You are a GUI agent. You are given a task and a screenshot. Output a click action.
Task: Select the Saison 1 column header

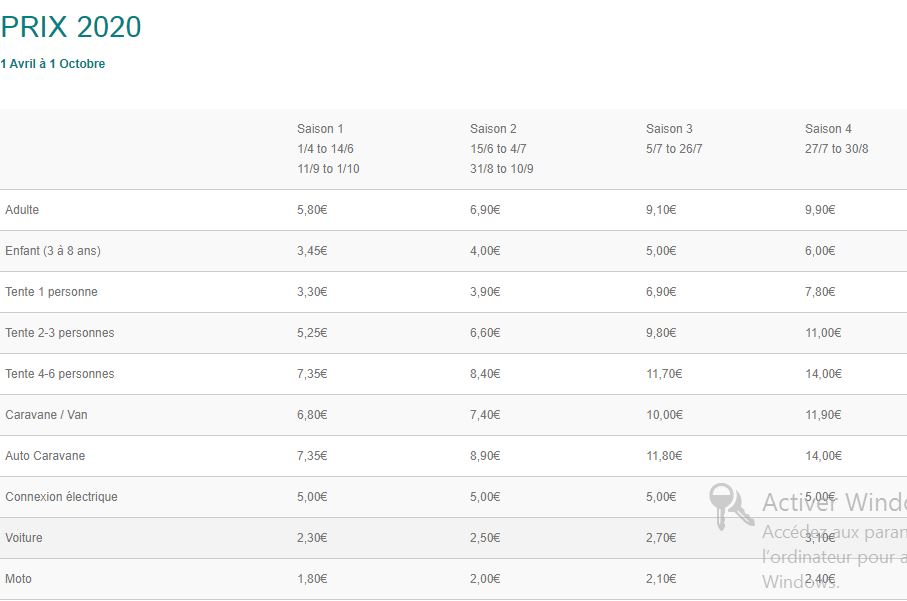click(320, 129)
